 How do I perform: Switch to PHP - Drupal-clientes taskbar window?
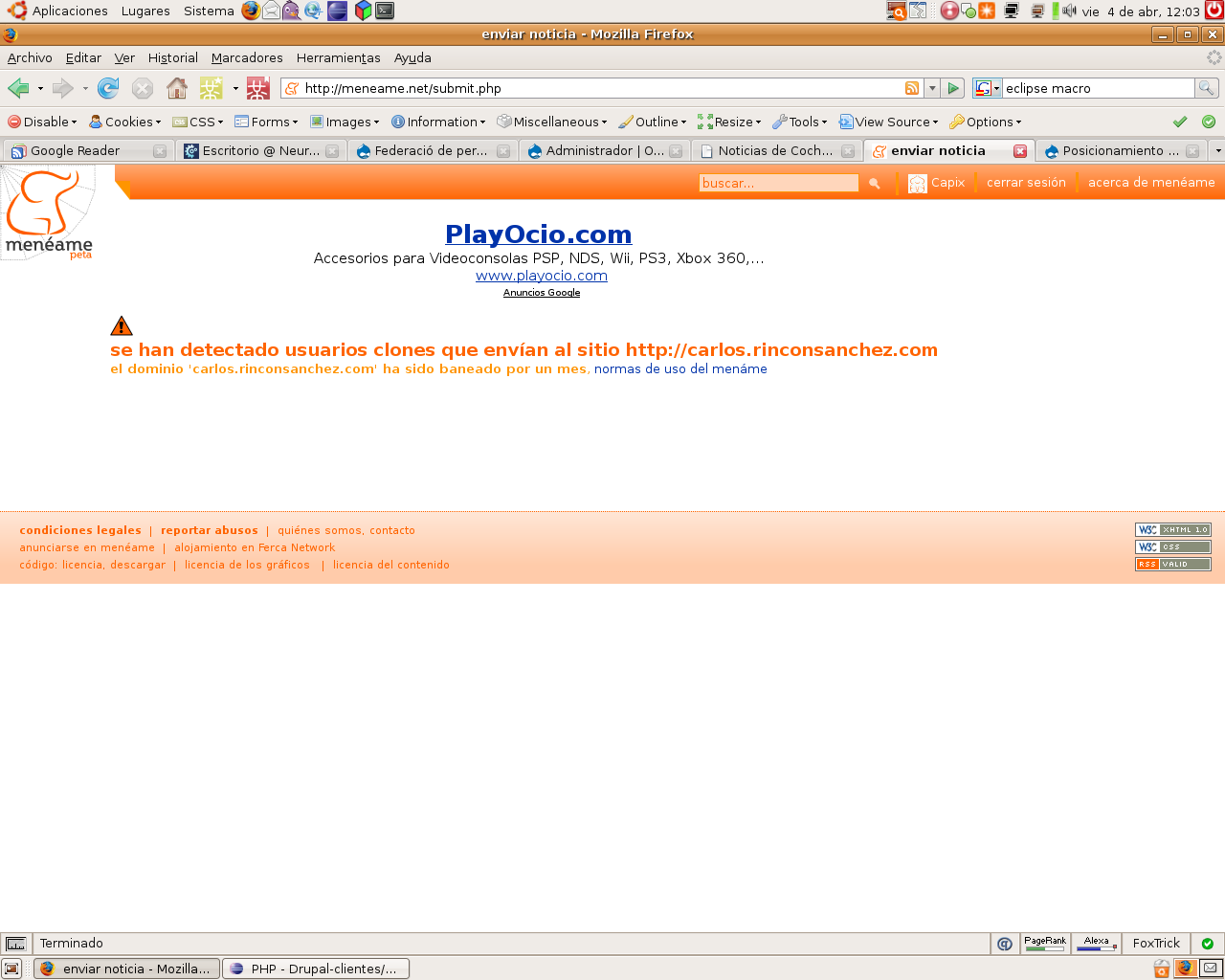point(316,969)
